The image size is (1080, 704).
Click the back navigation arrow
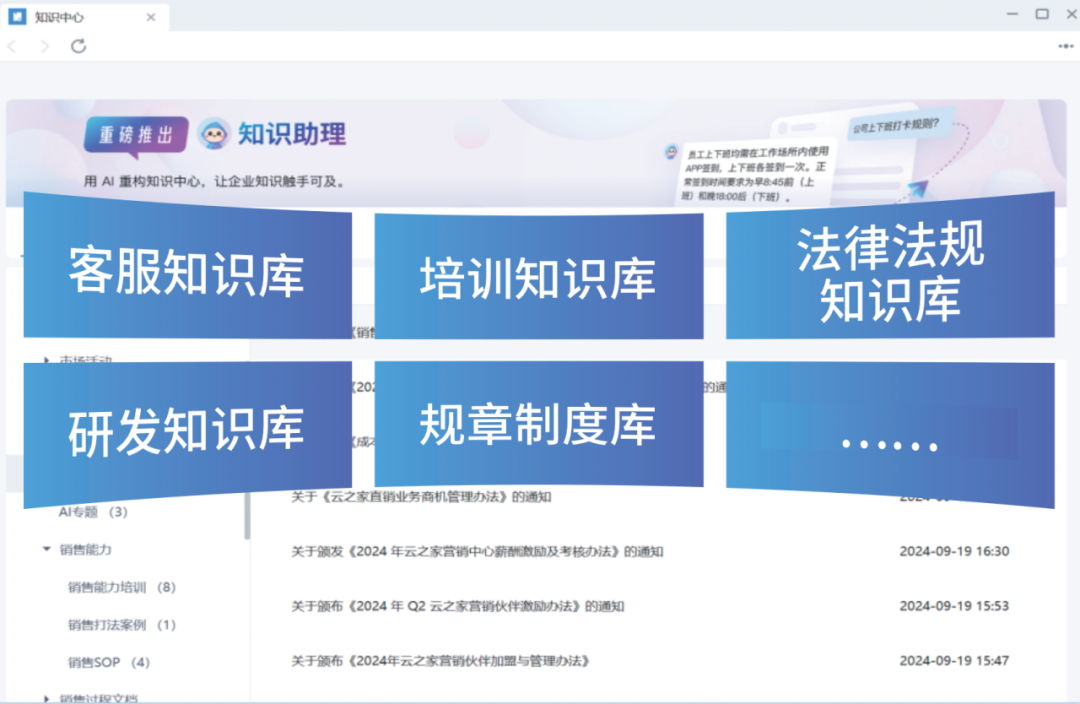[12, 46]
